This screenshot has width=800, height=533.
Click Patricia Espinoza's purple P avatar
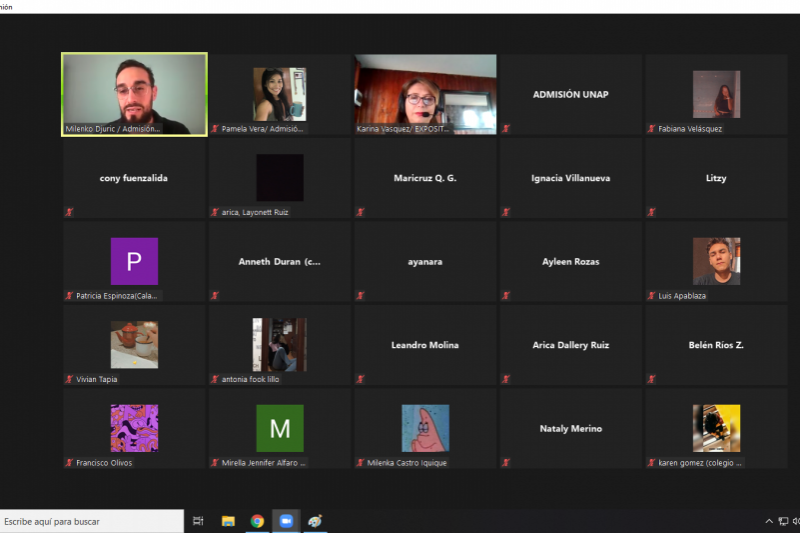(134, 261)
